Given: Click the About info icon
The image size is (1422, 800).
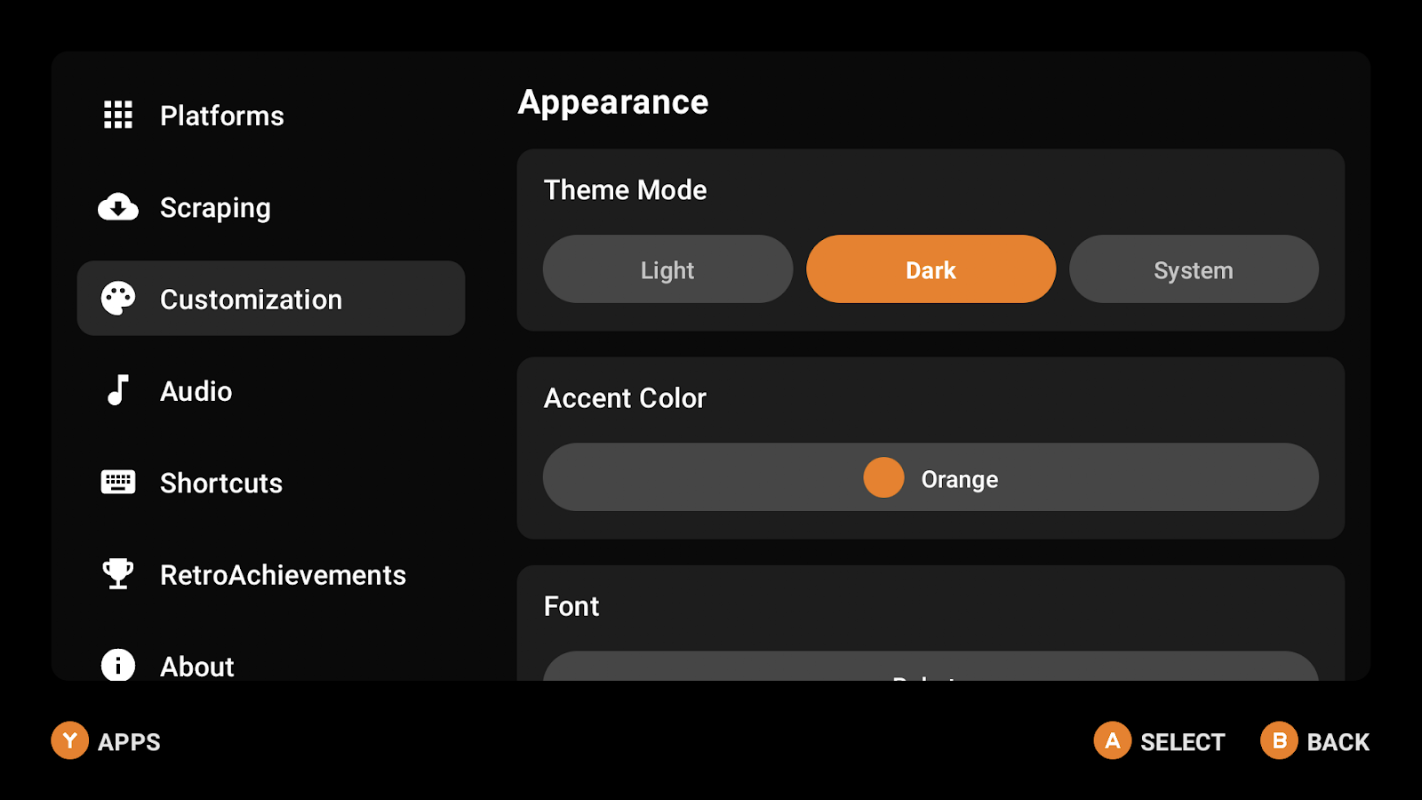Looking at the screenshot, I should (118, 665).
